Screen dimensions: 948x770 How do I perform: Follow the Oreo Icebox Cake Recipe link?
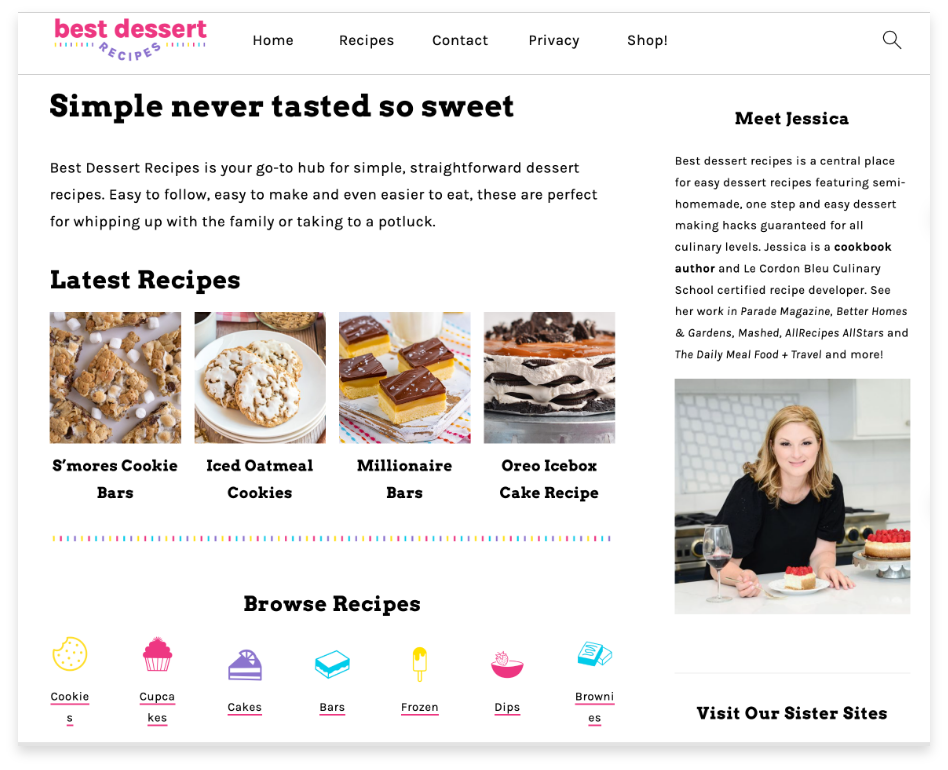[x=549, y=479]
